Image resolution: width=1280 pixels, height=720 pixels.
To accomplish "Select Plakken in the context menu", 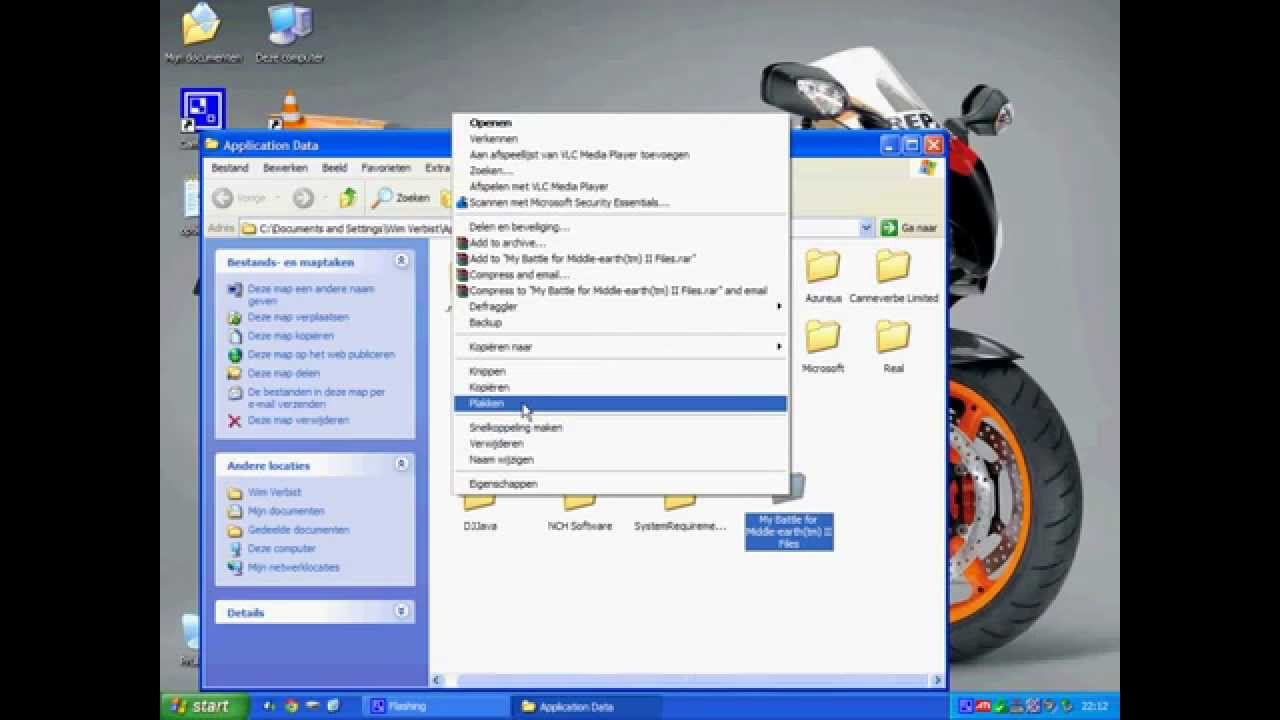I will click(487, 403).
